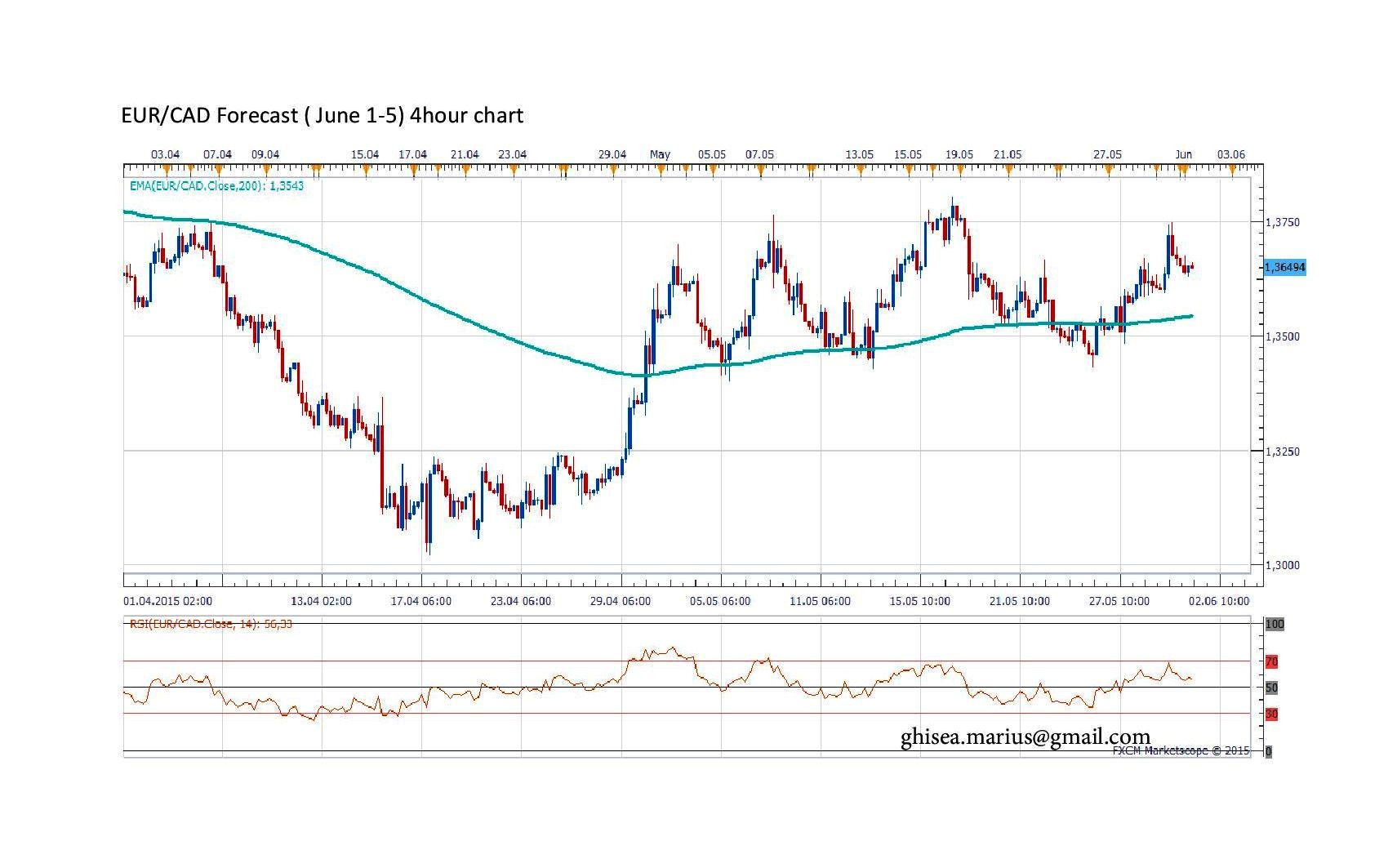Click the red RSI 70 level label
The width and height of the screenshot is (1397, 868).
click(1271, 661)
